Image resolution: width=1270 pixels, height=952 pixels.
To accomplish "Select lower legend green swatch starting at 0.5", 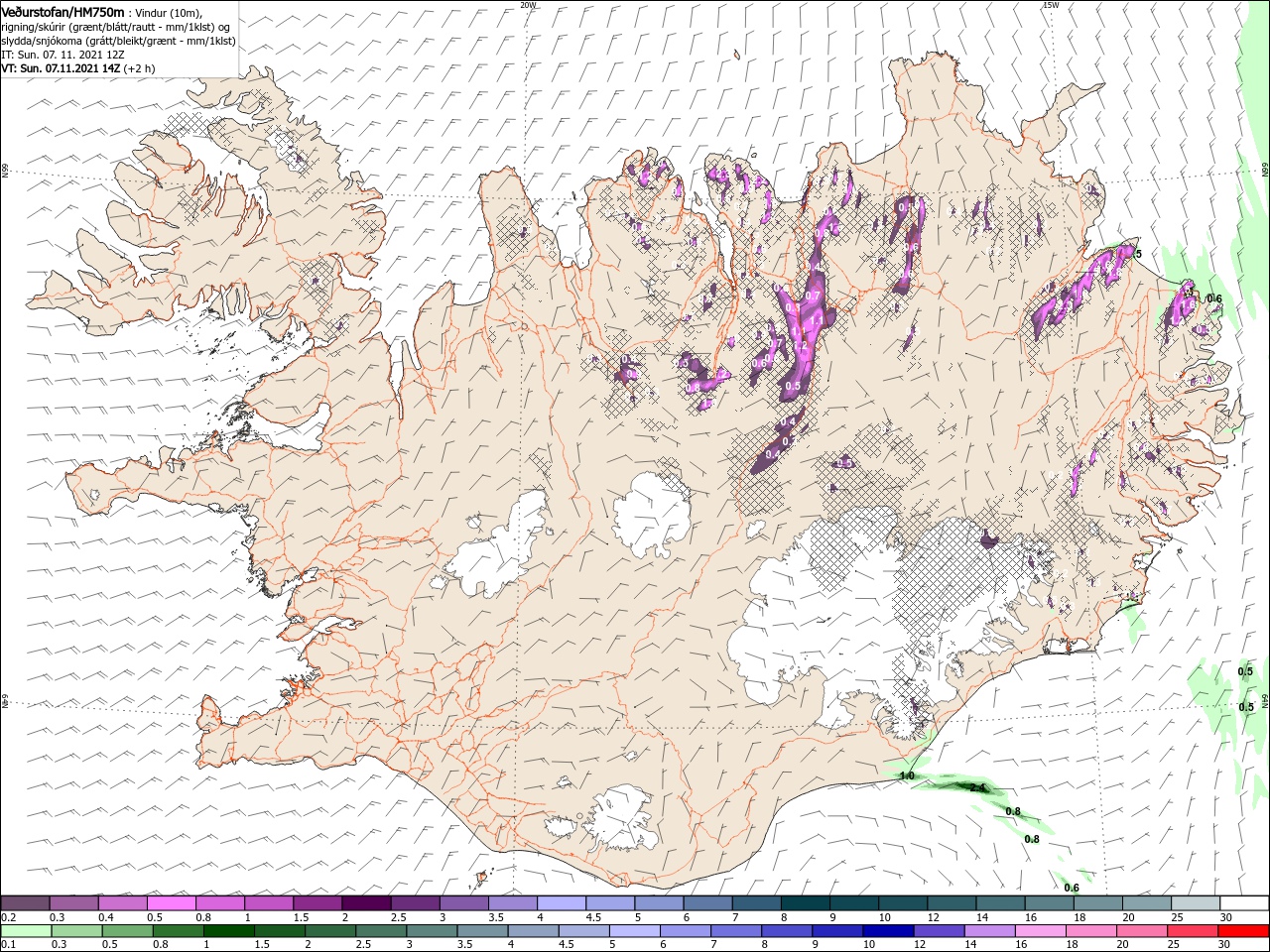I will [x=128, y=931].
